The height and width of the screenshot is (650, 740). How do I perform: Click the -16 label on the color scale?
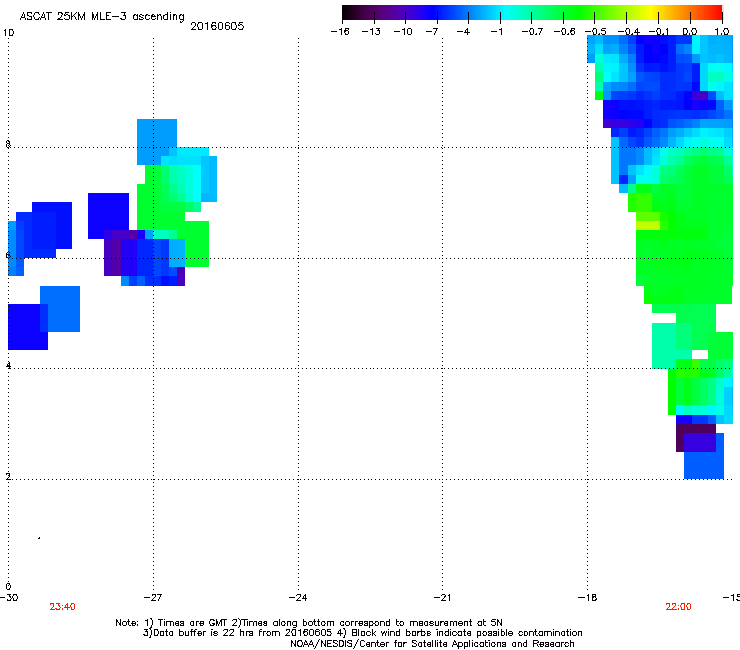pyautogui.click(x=340, y=32)
